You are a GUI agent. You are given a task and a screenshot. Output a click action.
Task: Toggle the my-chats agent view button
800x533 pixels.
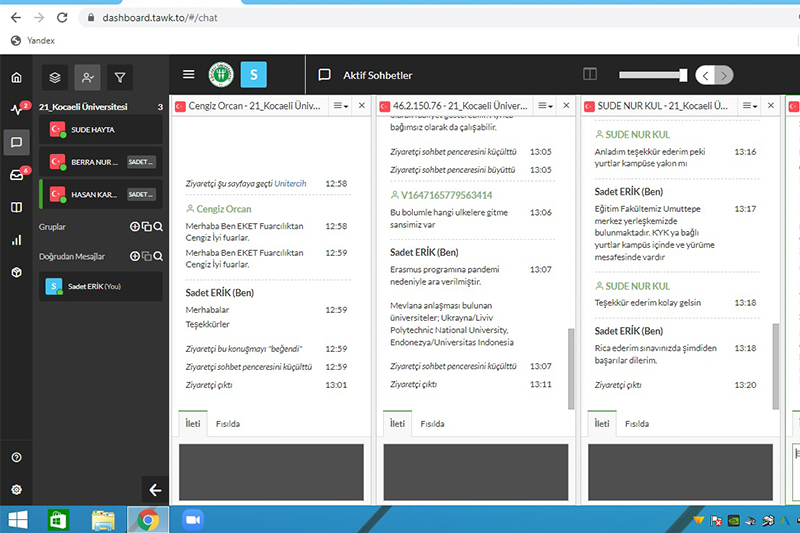pos(88,76)
